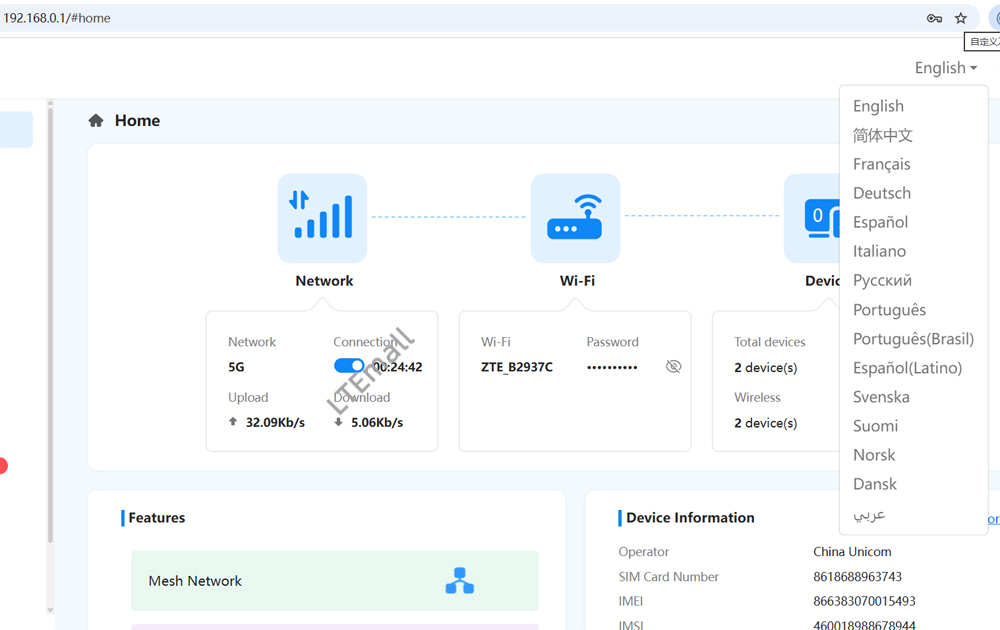Image resolution: width=1000 pixels, height=630 pixels.
Task: Select Русский language option
Action: click(x=882, y=280)
